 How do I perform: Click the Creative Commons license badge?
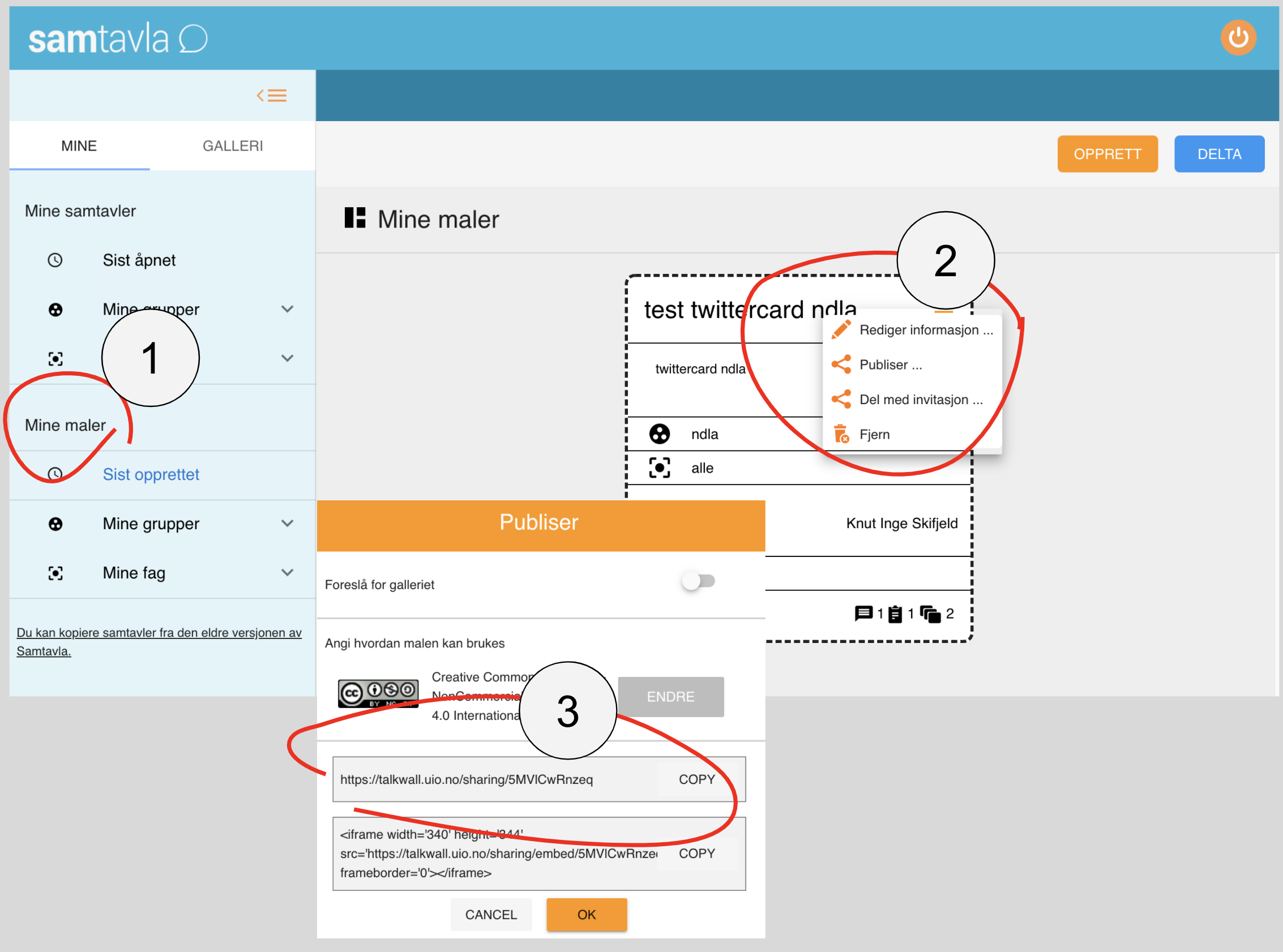[x=378, y=693]
